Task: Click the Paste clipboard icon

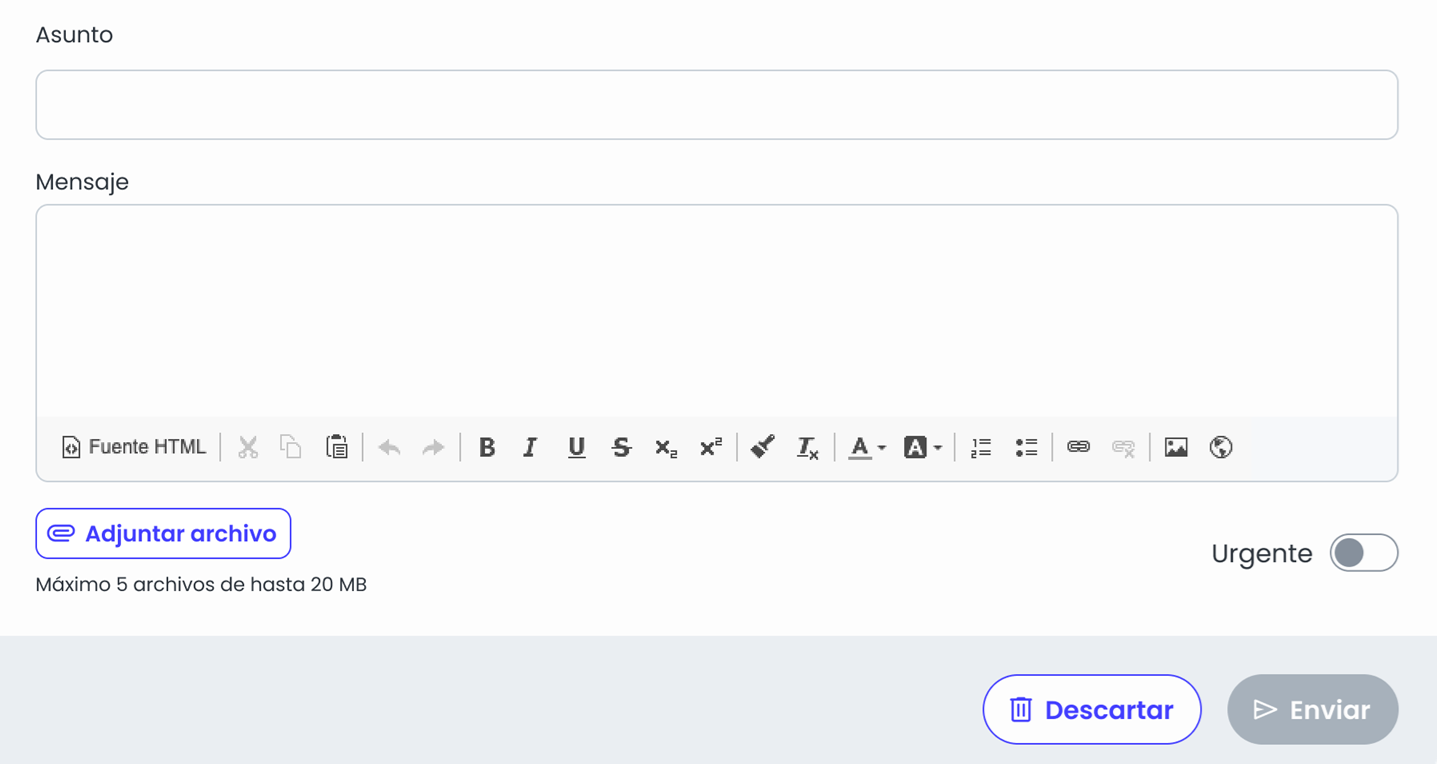Action: click(x=337, y=447)
